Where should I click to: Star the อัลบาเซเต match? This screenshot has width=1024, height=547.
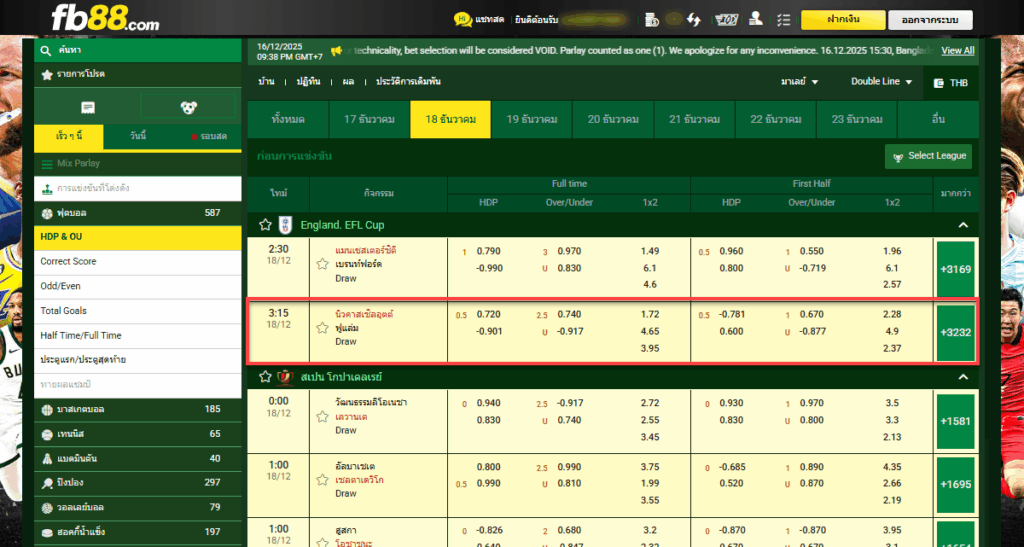pyautogui.click(x=322, y=480)
